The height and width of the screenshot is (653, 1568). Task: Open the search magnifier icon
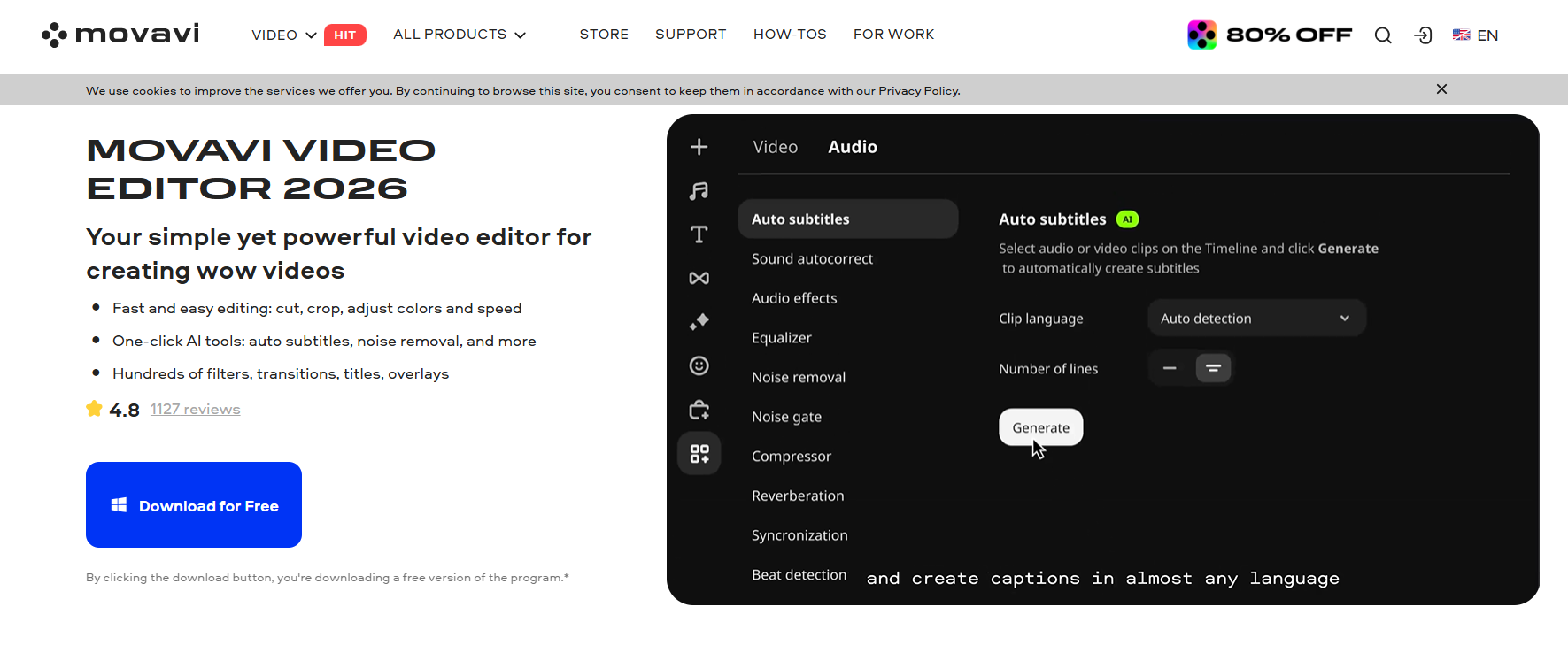(1383, 35)
